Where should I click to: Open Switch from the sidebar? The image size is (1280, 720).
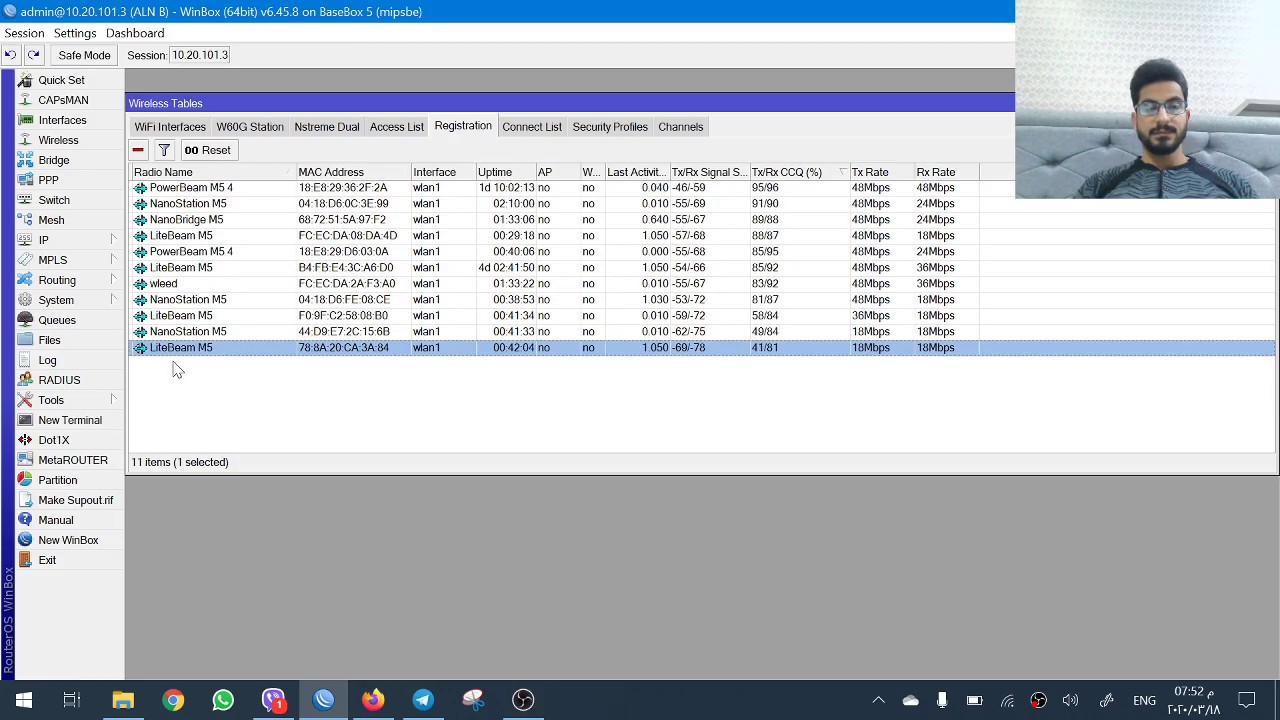pyautogui.click(x=54, y=200)
